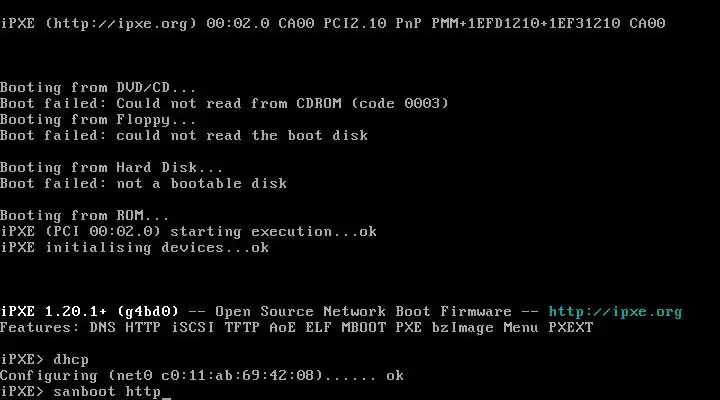Click the CDROM code 0003 error line
The height and width of the screenshot is (400, 720).
(224, 104)
